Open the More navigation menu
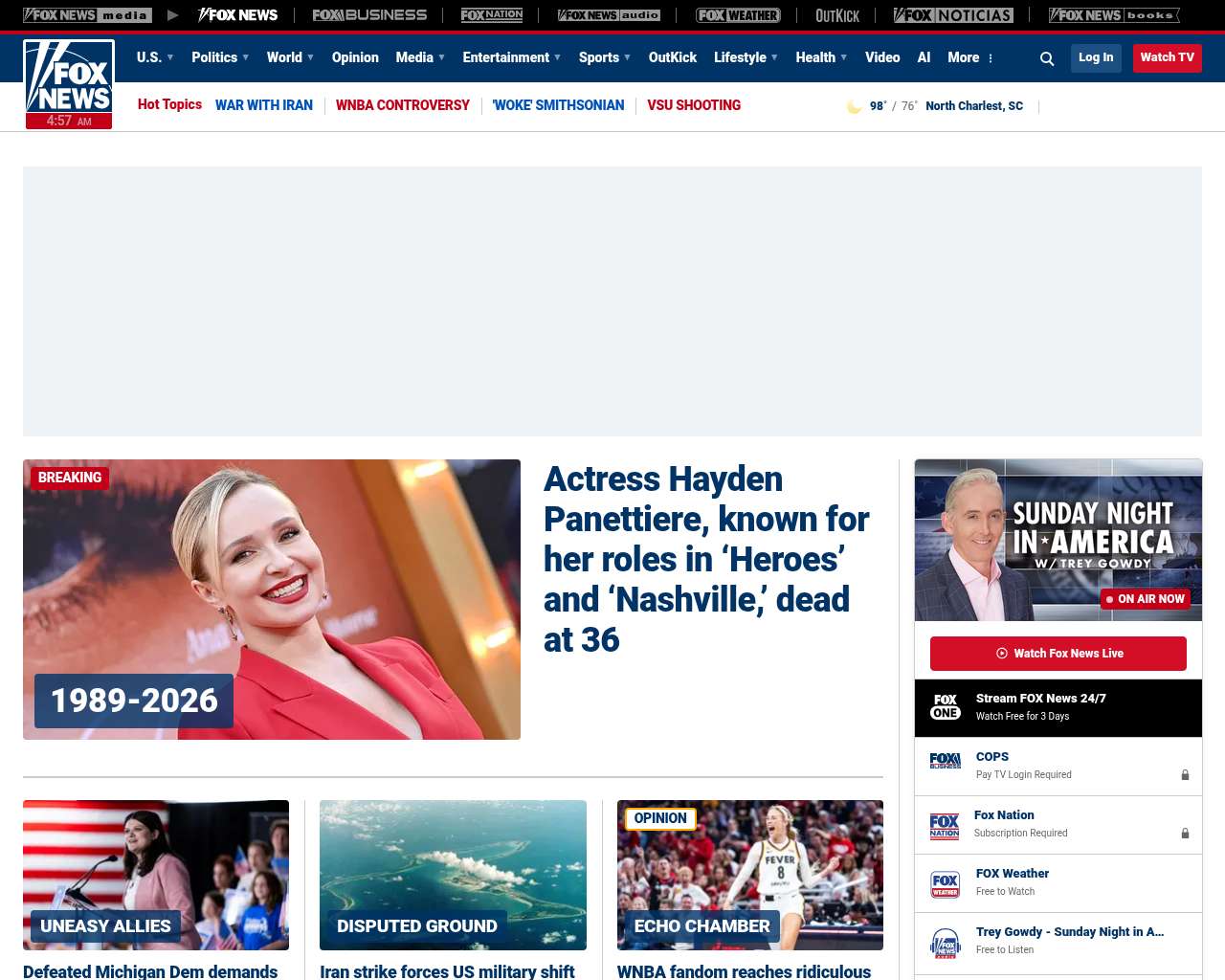 coord(964,57)
